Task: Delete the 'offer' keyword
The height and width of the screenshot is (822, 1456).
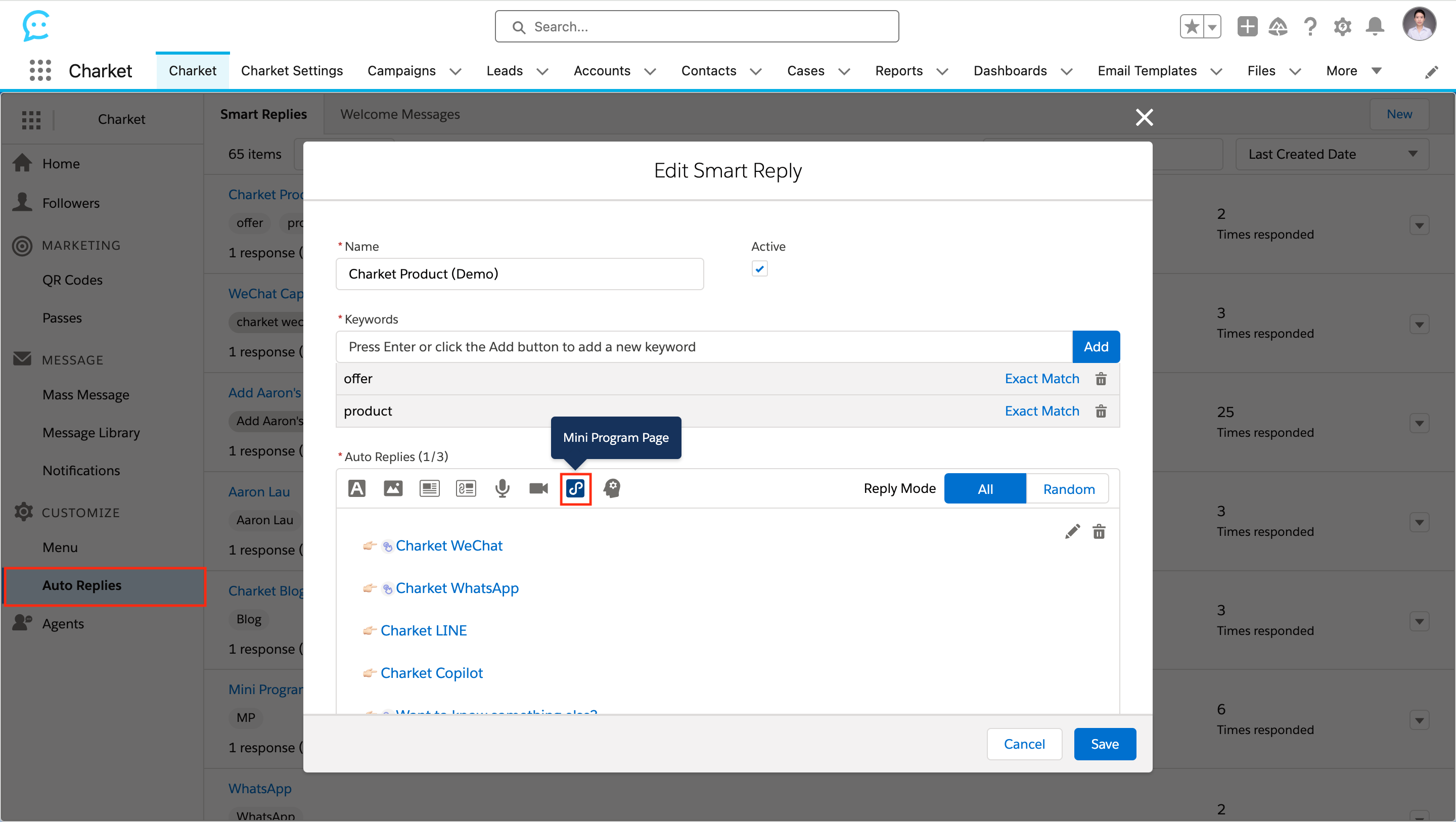Action: pyautogui.click(x=1101, y=379)
